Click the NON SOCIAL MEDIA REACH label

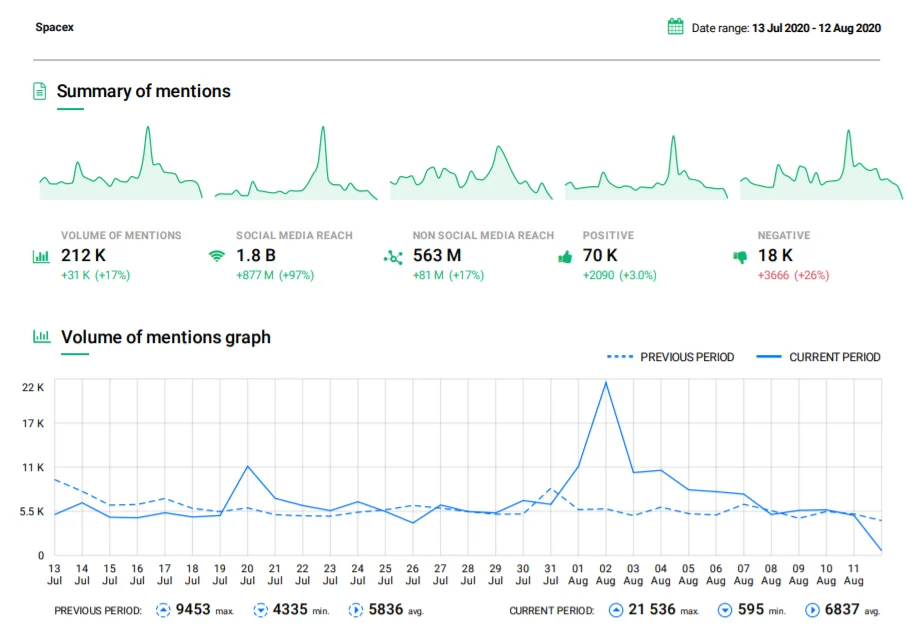pos(483,235)
